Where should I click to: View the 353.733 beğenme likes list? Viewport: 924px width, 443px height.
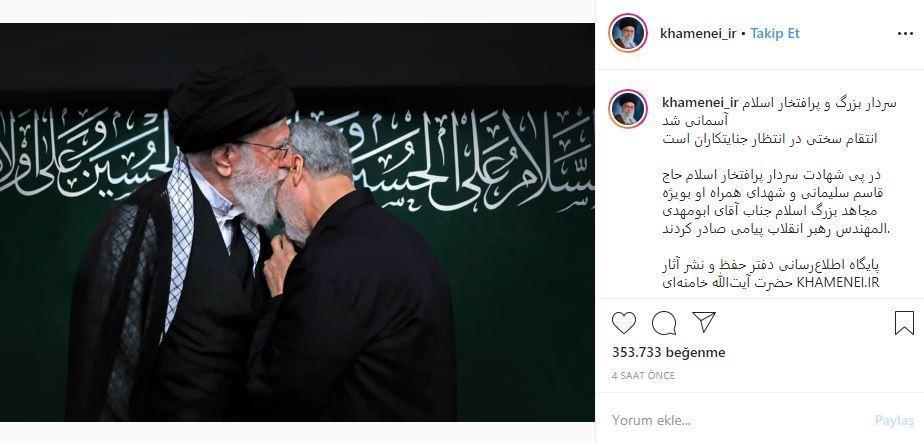pos(668,352)
